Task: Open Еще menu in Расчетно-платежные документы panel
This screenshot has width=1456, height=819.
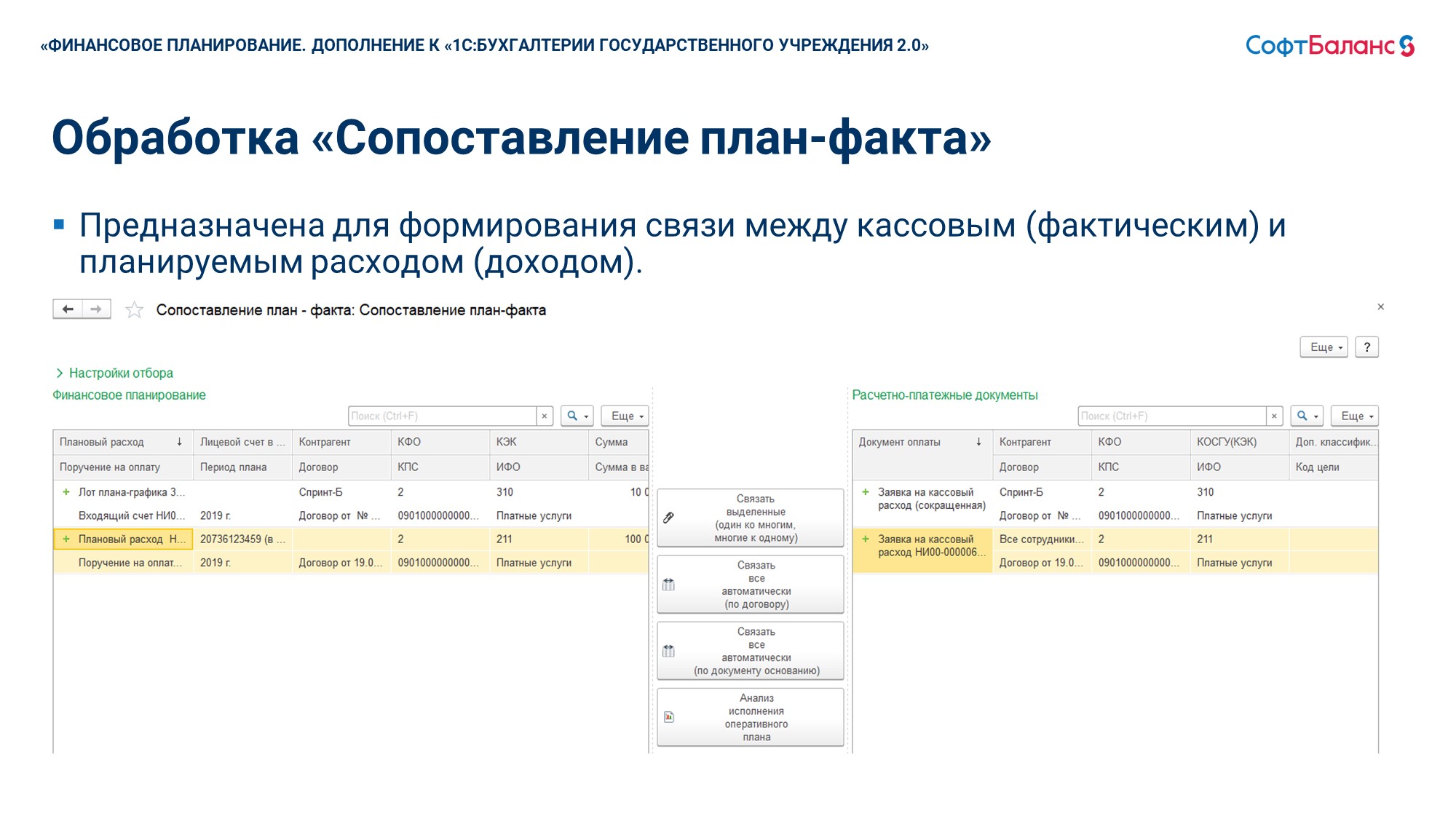Action: click(x=1354, y=416)
